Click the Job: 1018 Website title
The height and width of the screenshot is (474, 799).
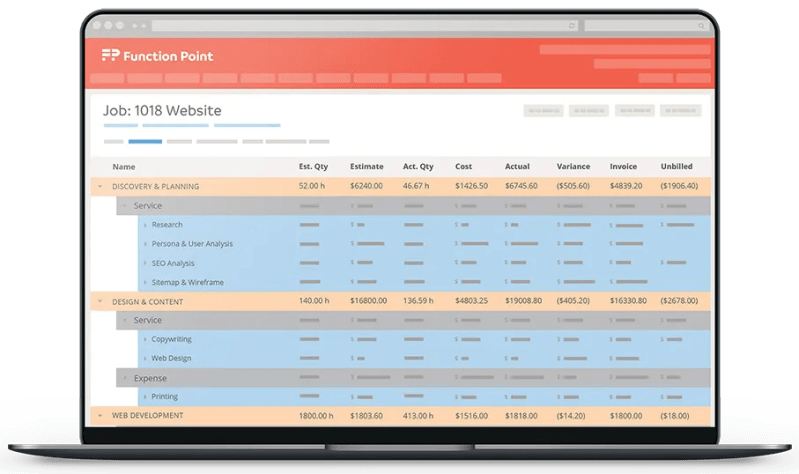pos(162,111)
